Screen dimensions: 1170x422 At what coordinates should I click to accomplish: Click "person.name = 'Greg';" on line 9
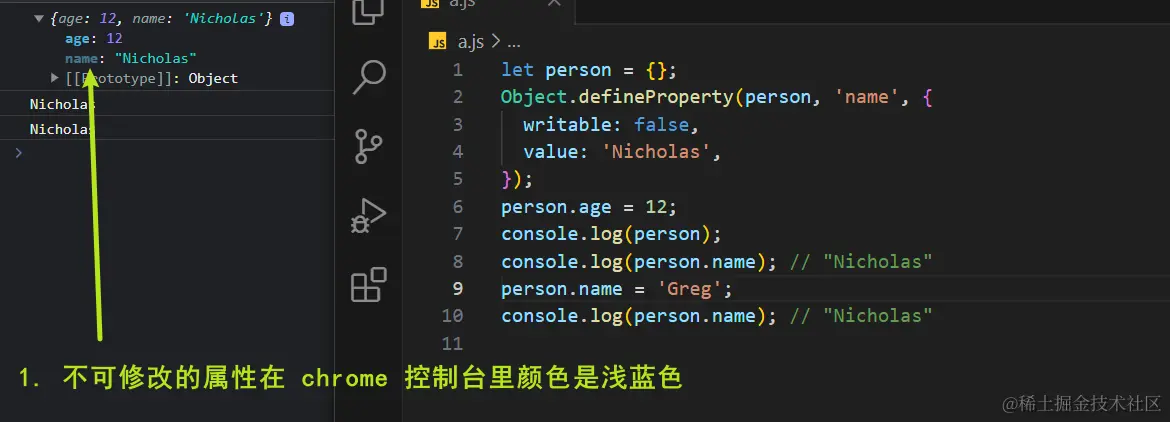click(x=617, y=289)
